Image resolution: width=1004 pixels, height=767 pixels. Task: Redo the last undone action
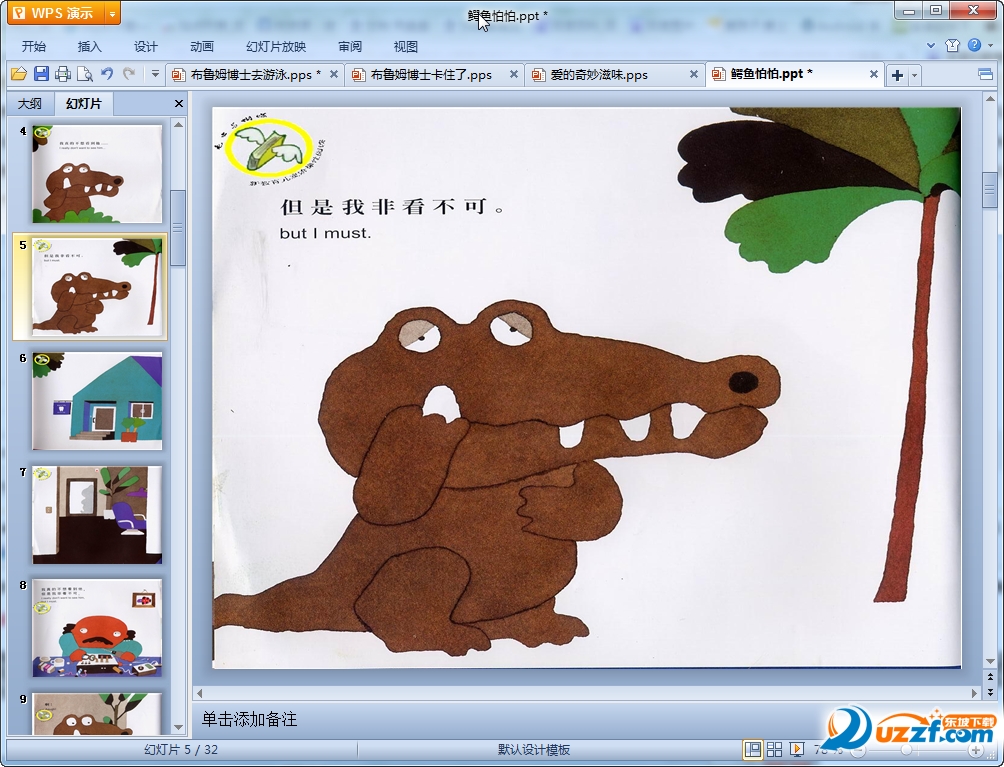(x=129, y=74)
